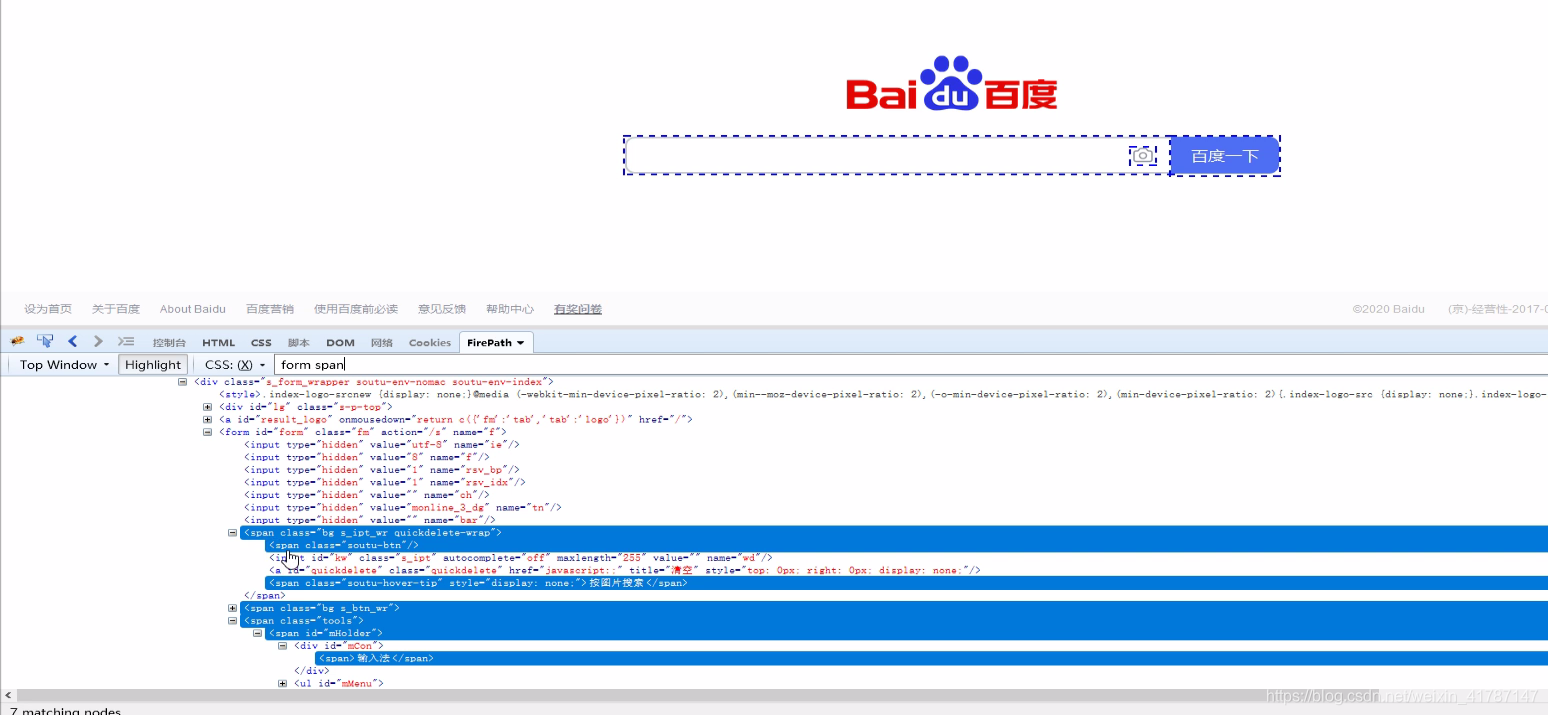The width and height of the screenshot is (1548, 715).
Task: Open the 有奖问卷 survey link
Action: click(x=578, y=309)
